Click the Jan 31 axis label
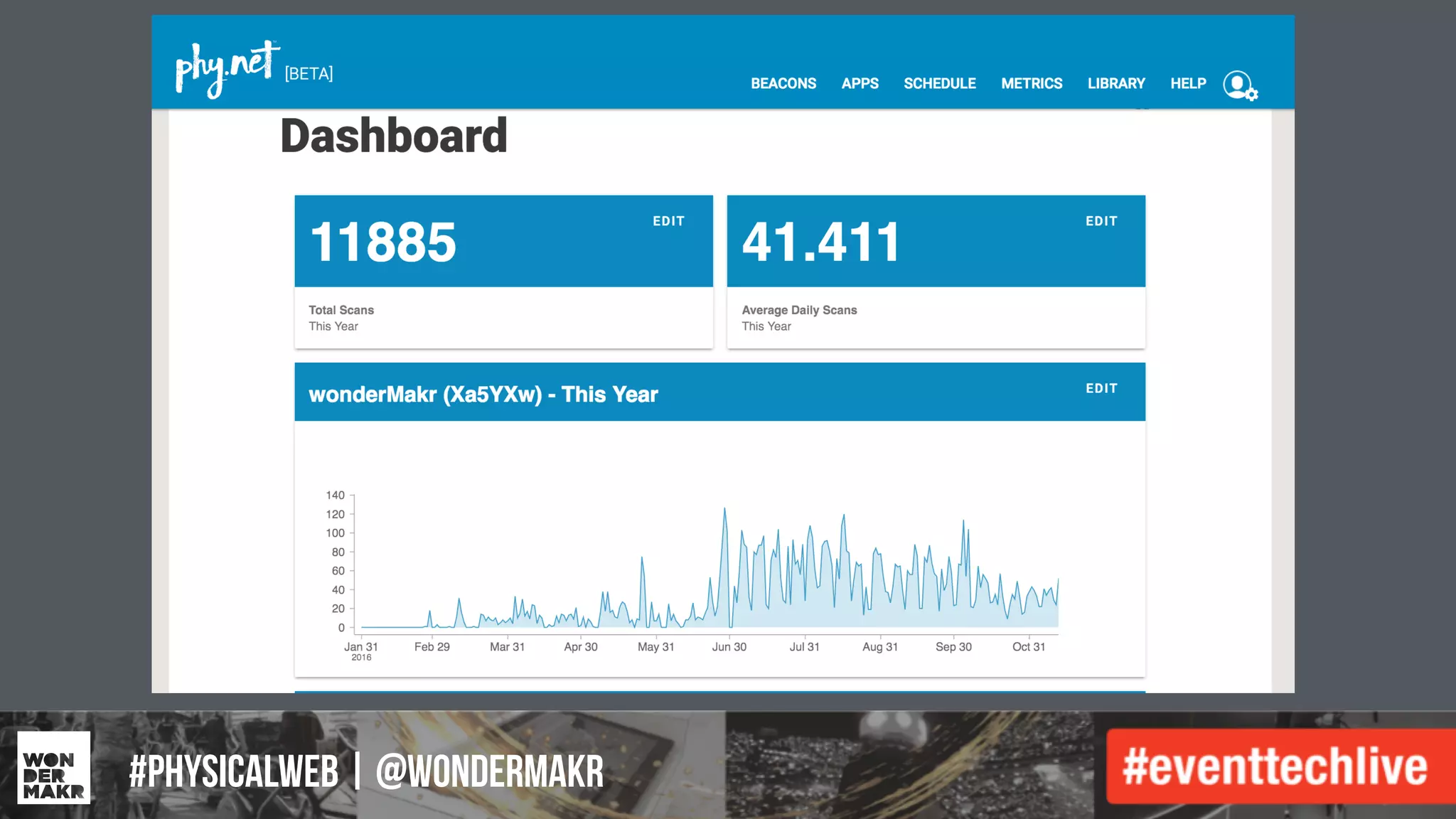The height and width of the screenshot is (819, 1456). click(x=360, y=647)
